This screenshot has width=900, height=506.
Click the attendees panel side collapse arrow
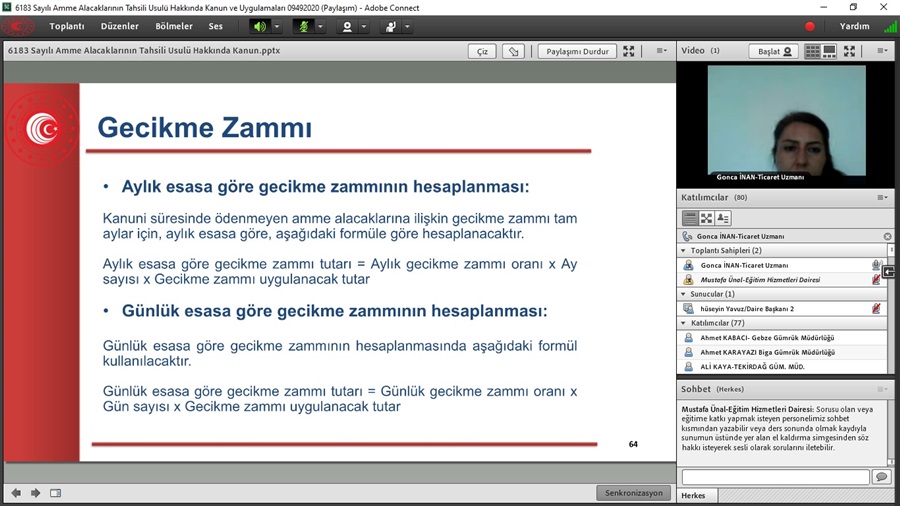(889, 272)
